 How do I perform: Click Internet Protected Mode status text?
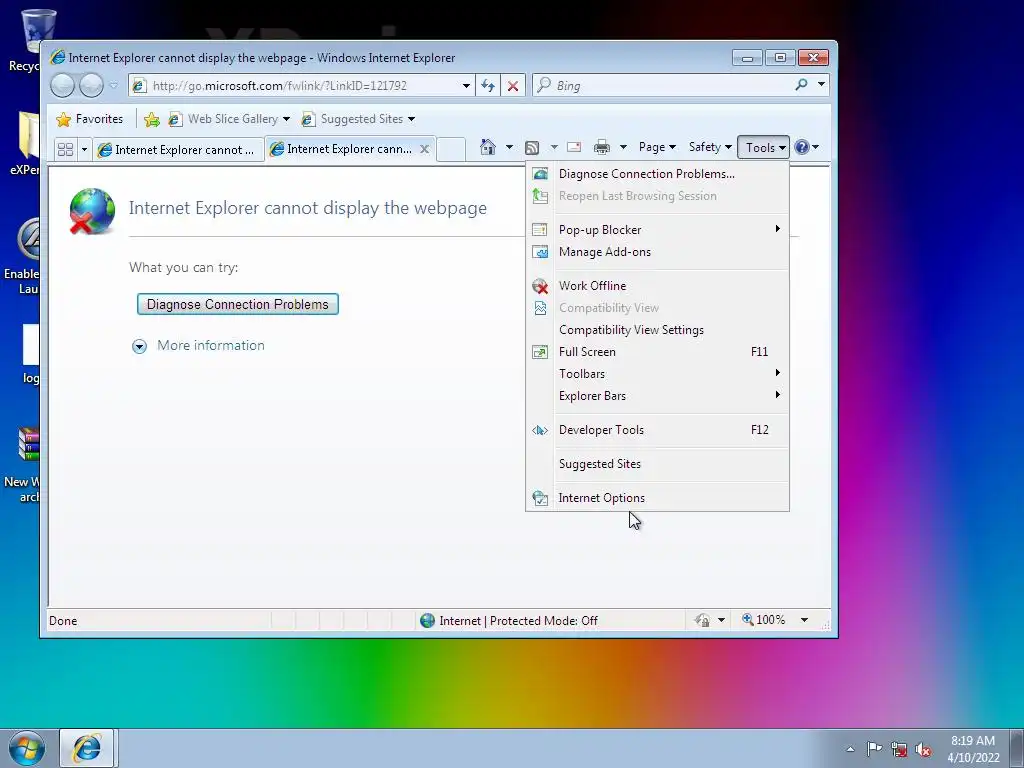pyautogui.click(x=518, y=620)
